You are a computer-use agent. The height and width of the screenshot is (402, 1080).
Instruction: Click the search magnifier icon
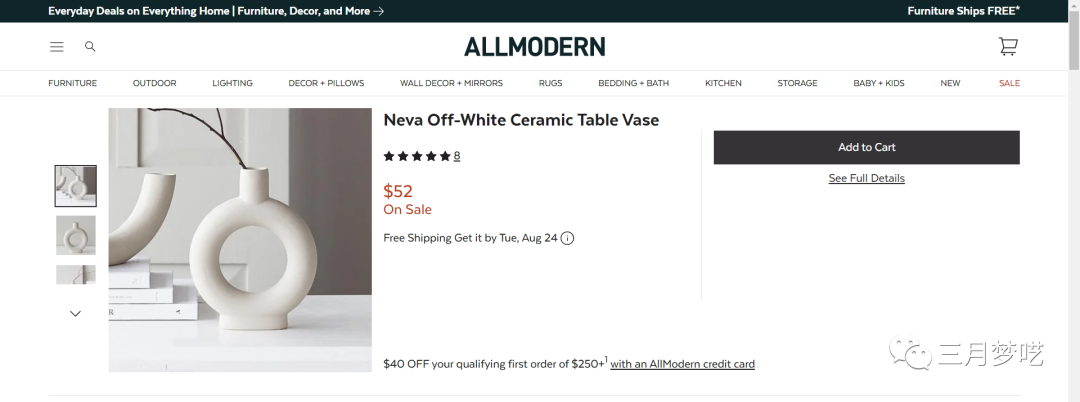pyautogui.click(x=90, y=47)
